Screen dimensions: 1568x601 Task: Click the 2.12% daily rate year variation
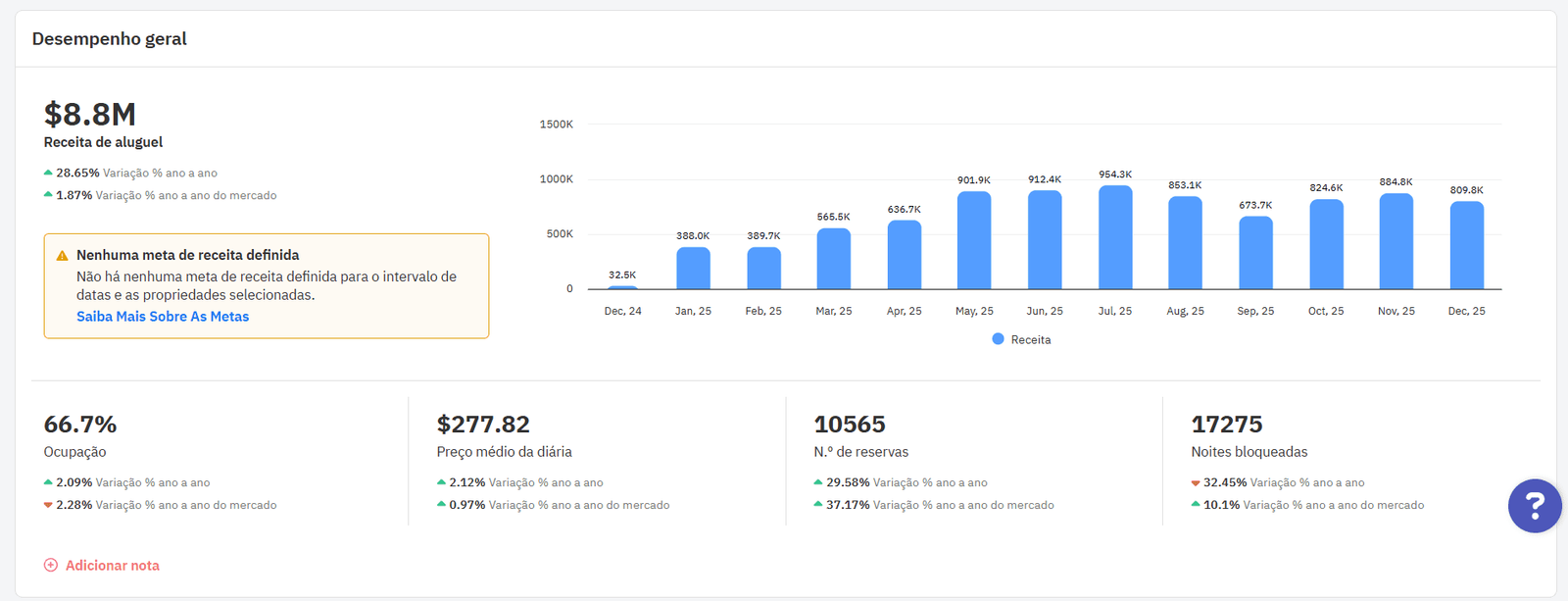467,483
